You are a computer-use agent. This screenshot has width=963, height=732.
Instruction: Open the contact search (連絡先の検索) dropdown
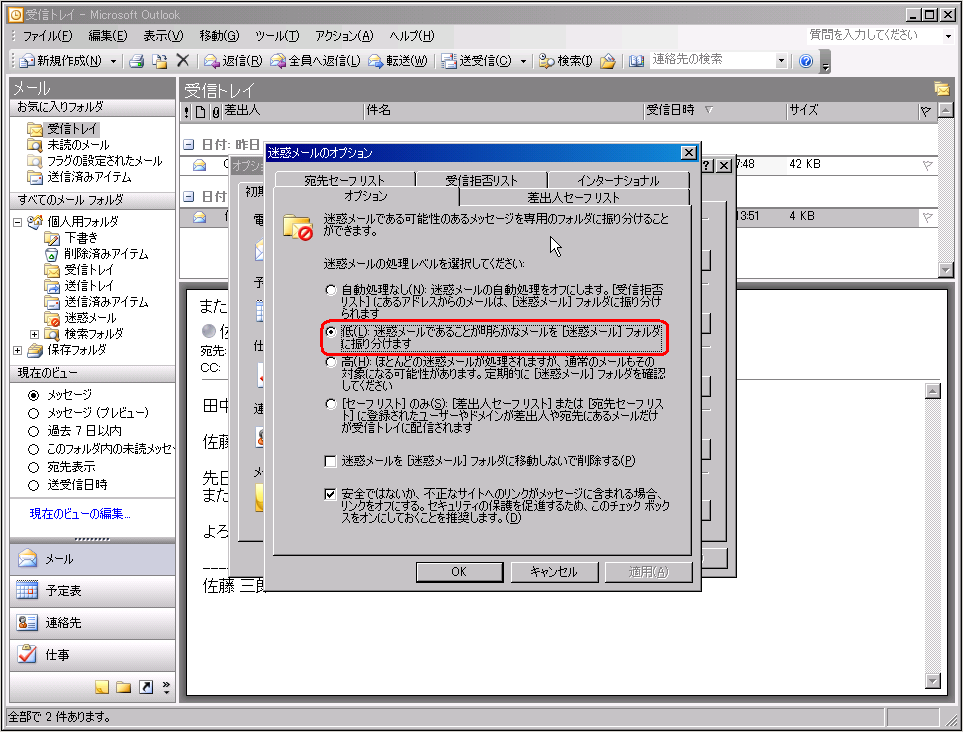781,60
